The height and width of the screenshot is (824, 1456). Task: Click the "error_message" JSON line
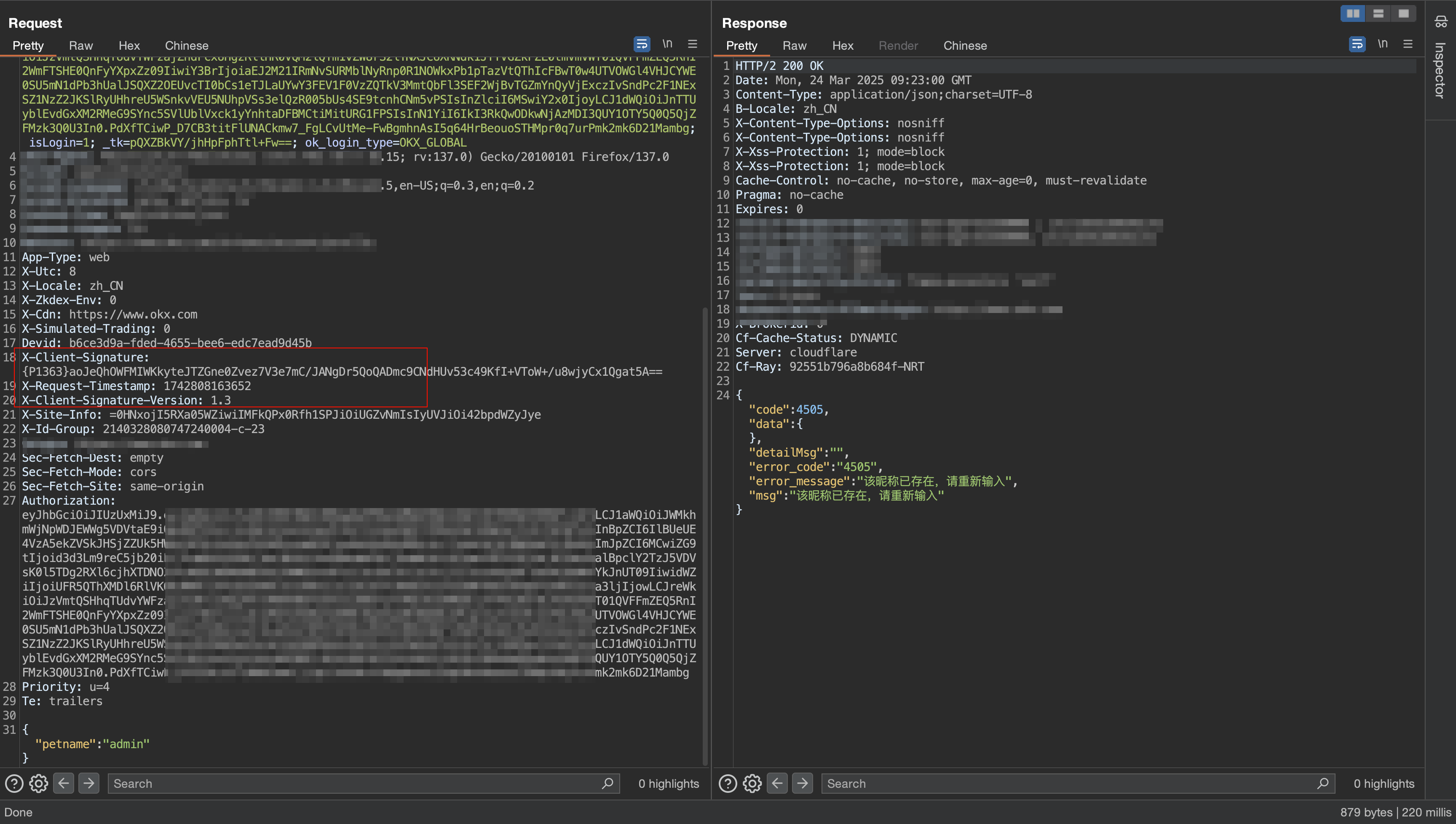[x=883, y=481]
